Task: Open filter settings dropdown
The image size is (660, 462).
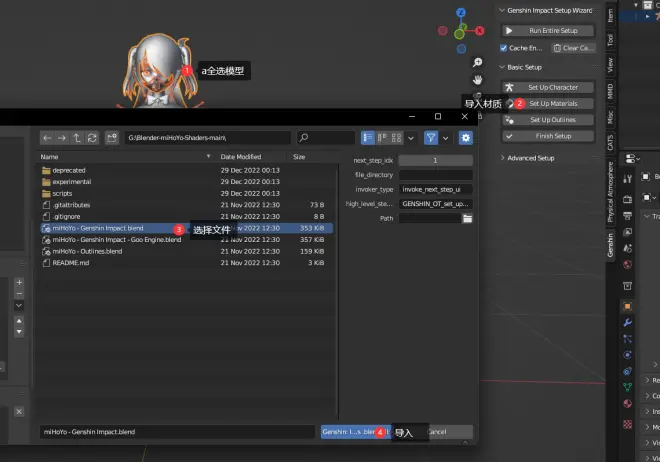Action: [x=445, y=138]
